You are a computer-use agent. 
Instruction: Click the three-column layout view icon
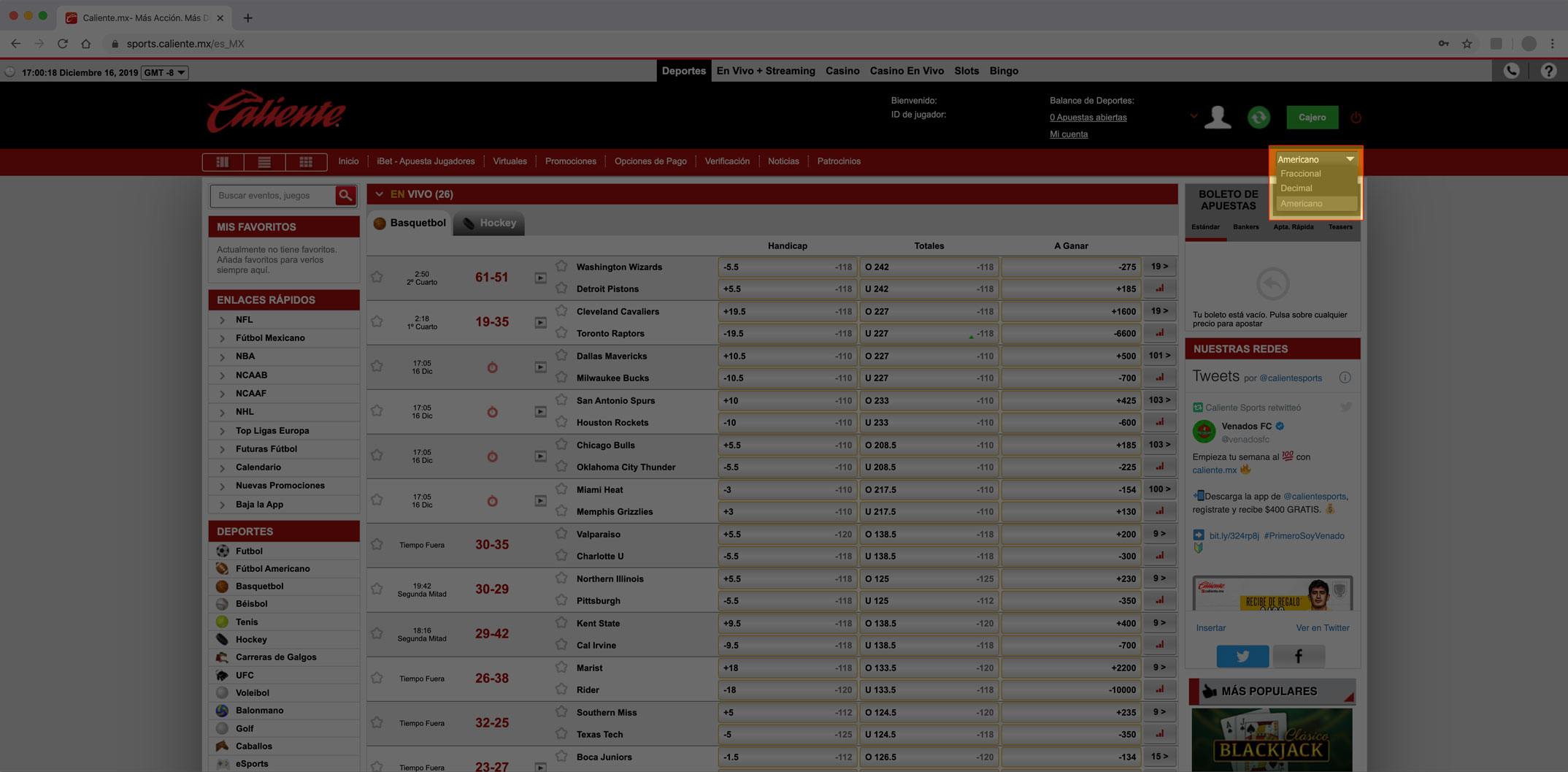pyautogui.click(x=223, y=161)
